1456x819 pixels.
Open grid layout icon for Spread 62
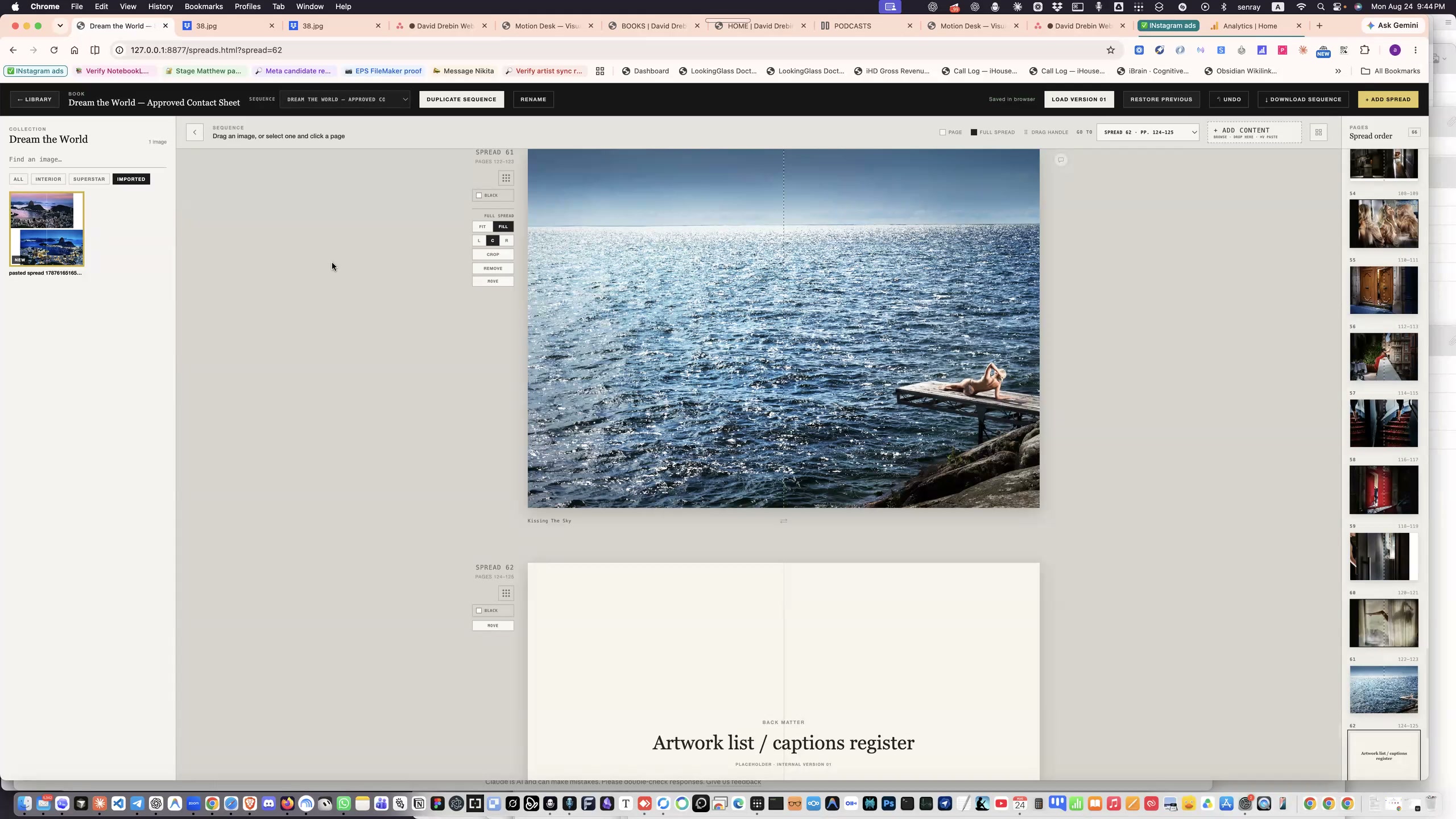pyautogui.click(x=506, y=593)
